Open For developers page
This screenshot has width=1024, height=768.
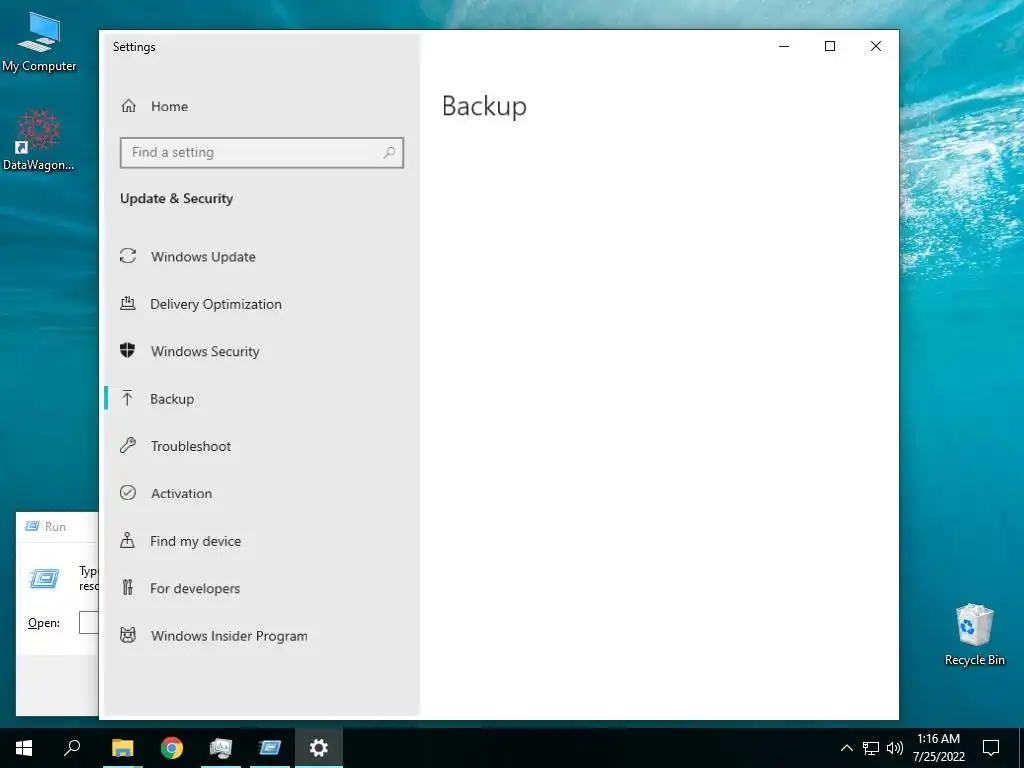coord(261,588)
